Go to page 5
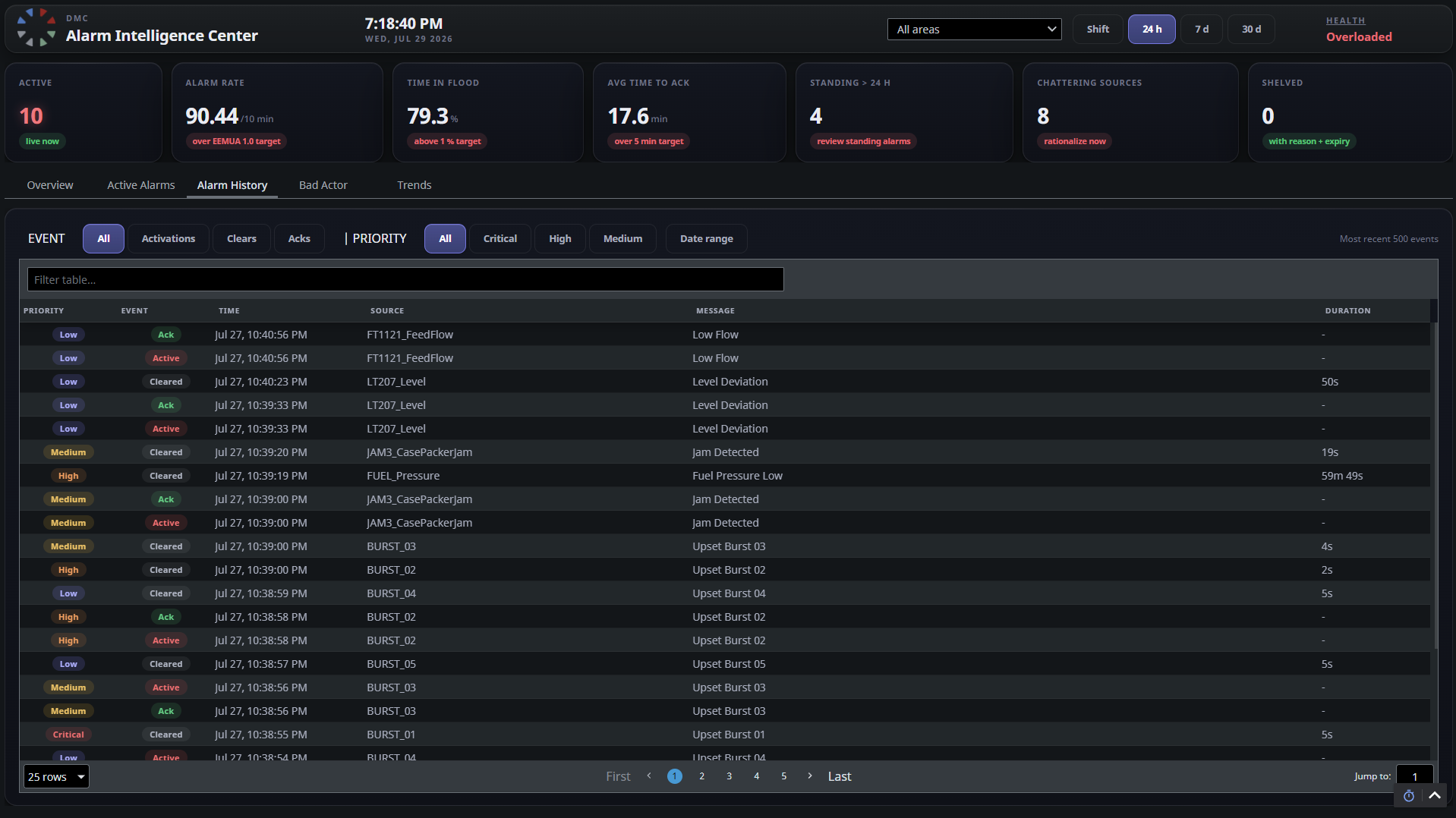Image resolution: width=1456 pixels, height=818 pixels. click(x=783, y=776)
